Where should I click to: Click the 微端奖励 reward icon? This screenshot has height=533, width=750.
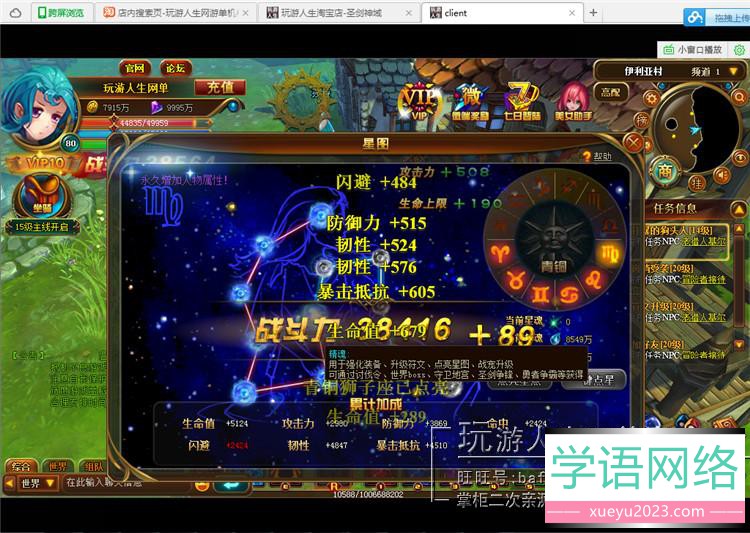pyautogui.click(x=469, y=100)
